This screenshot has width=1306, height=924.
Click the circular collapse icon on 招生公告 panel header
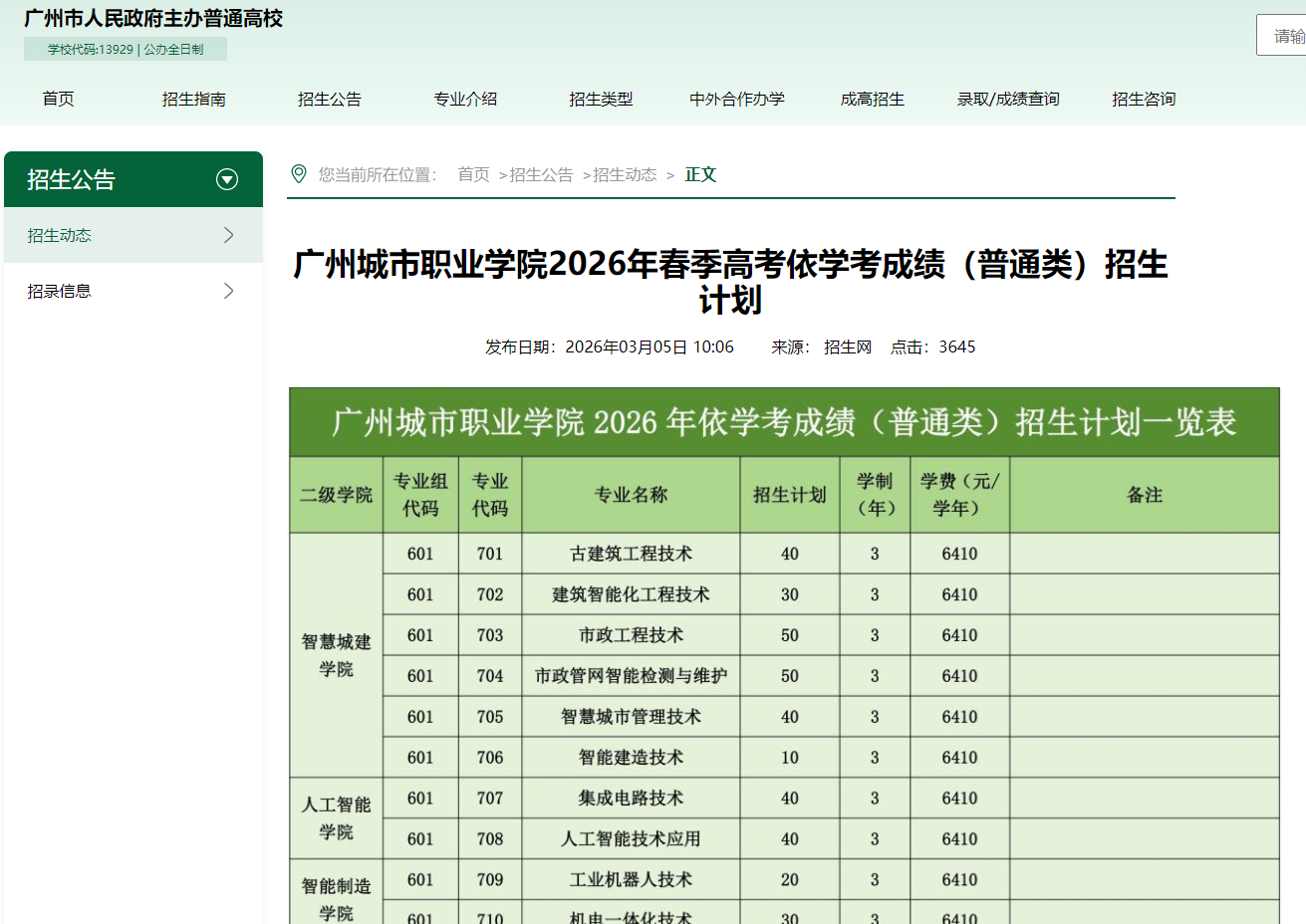coord(227,179)
